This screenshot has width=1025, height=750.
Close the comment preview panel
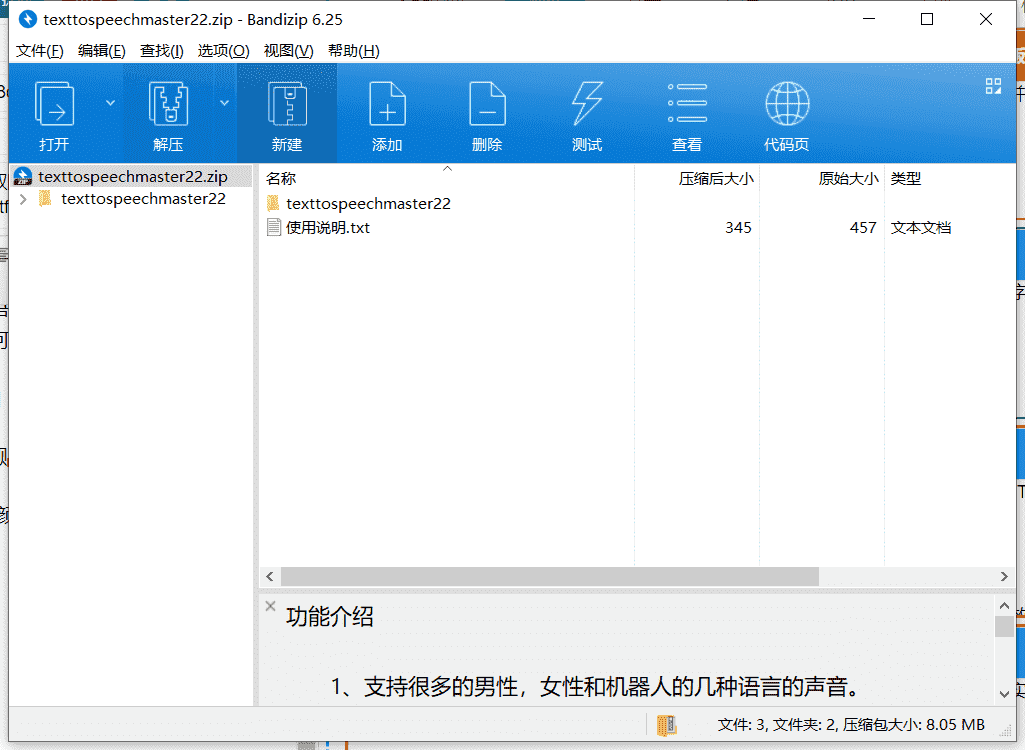coord(271,606)
